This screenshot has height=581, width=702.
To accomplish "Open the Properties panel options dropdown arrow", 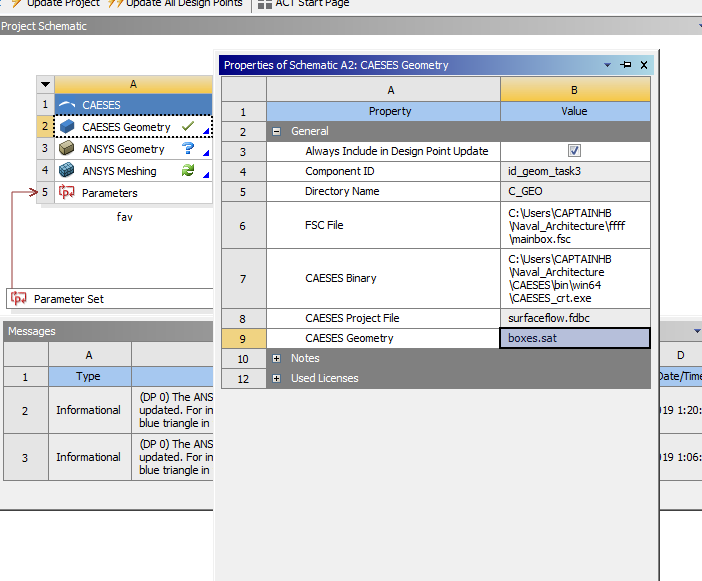I will (x=608, y=65).
